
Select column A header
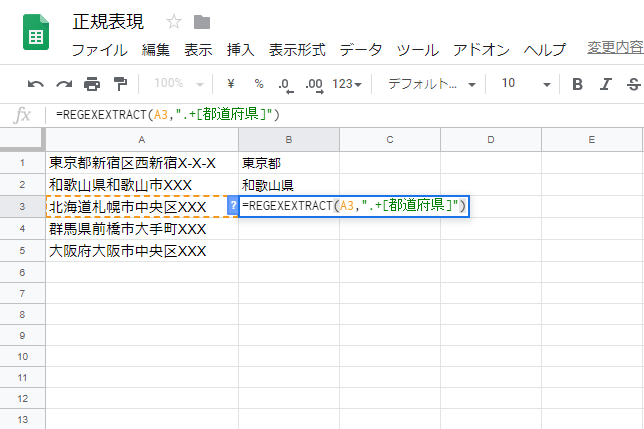tap(142, 140)
